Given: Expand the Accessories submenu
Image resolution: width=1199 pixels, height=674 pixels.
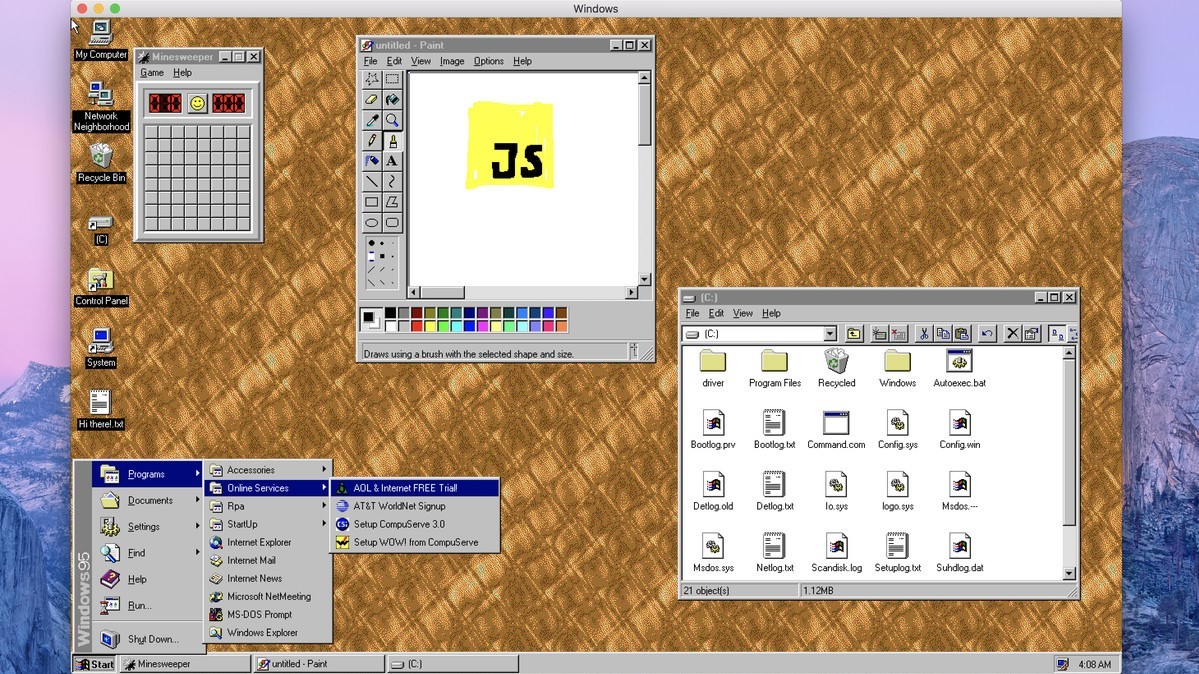Looking at the screenshot, I should [268, 470].
